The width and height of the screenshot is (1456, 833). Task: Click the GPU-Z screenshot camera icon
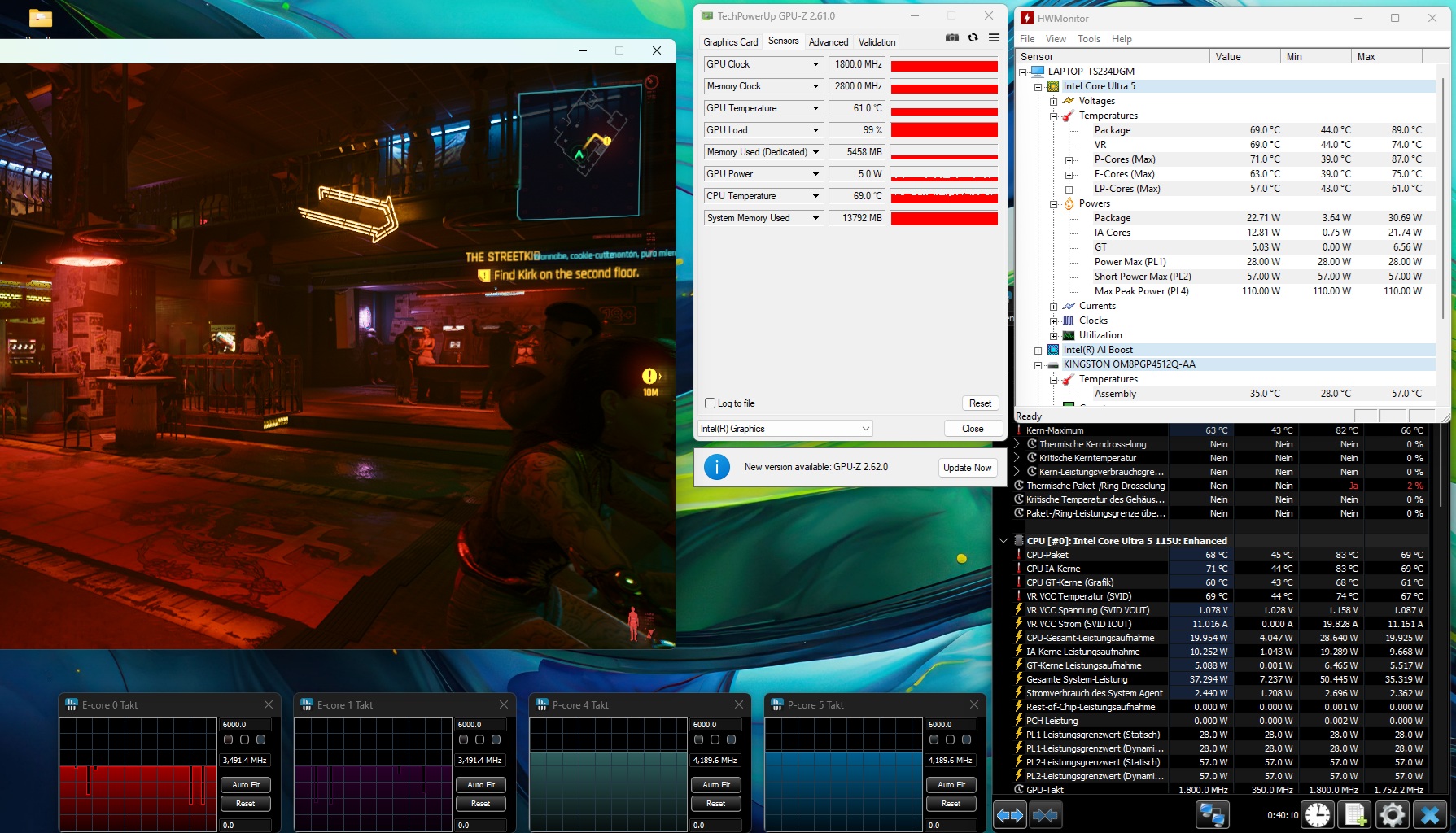tap(951, 38)
